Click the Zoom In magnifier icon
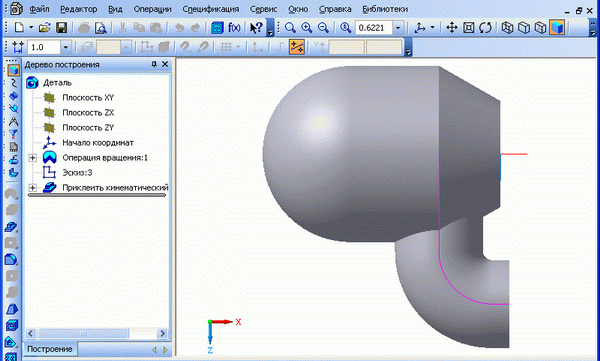This screenshot has height=361, width=600. click(x=307, y=28)
